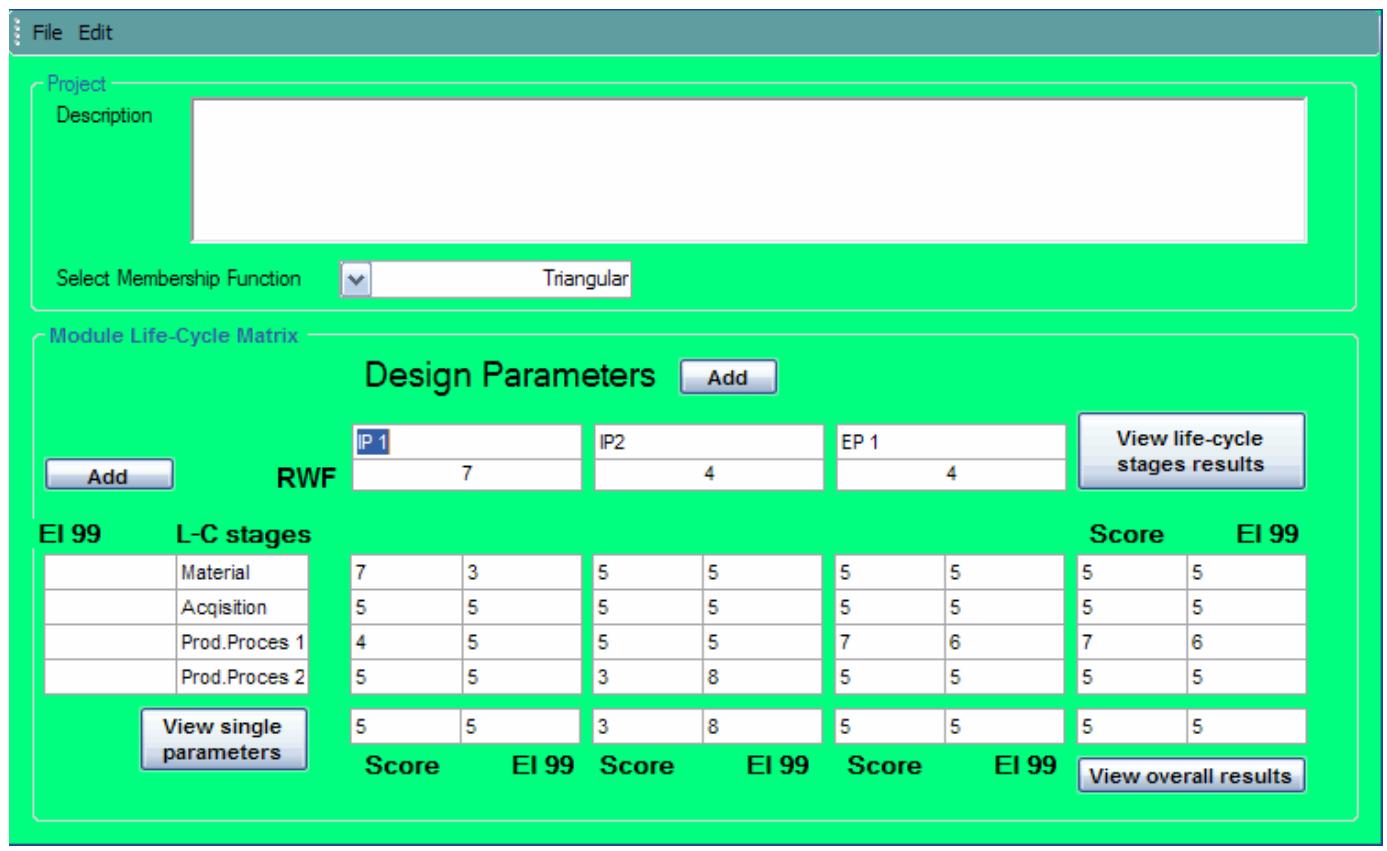Click the empty EI 99 cell beside Material

110,575
